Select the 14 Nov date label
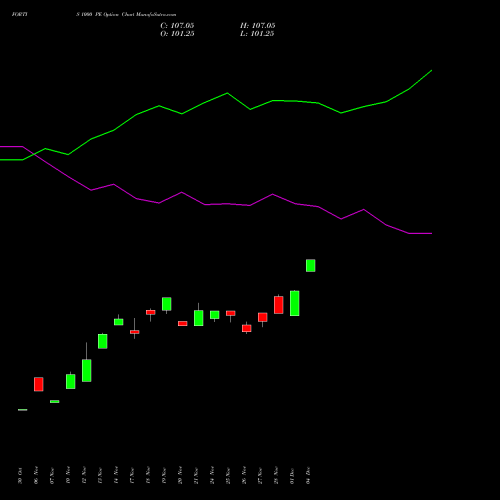The height and width of the screenshot is (500, 500). (116, 475)
